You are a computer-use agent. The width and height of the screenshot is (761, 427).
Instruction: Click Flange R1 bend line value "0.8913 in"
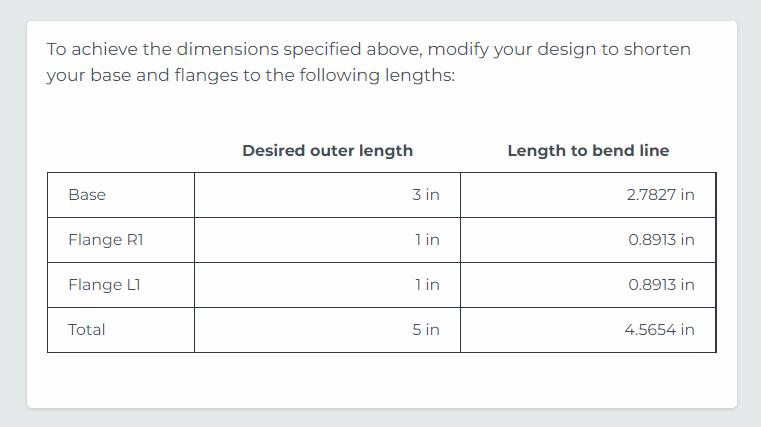661,240
